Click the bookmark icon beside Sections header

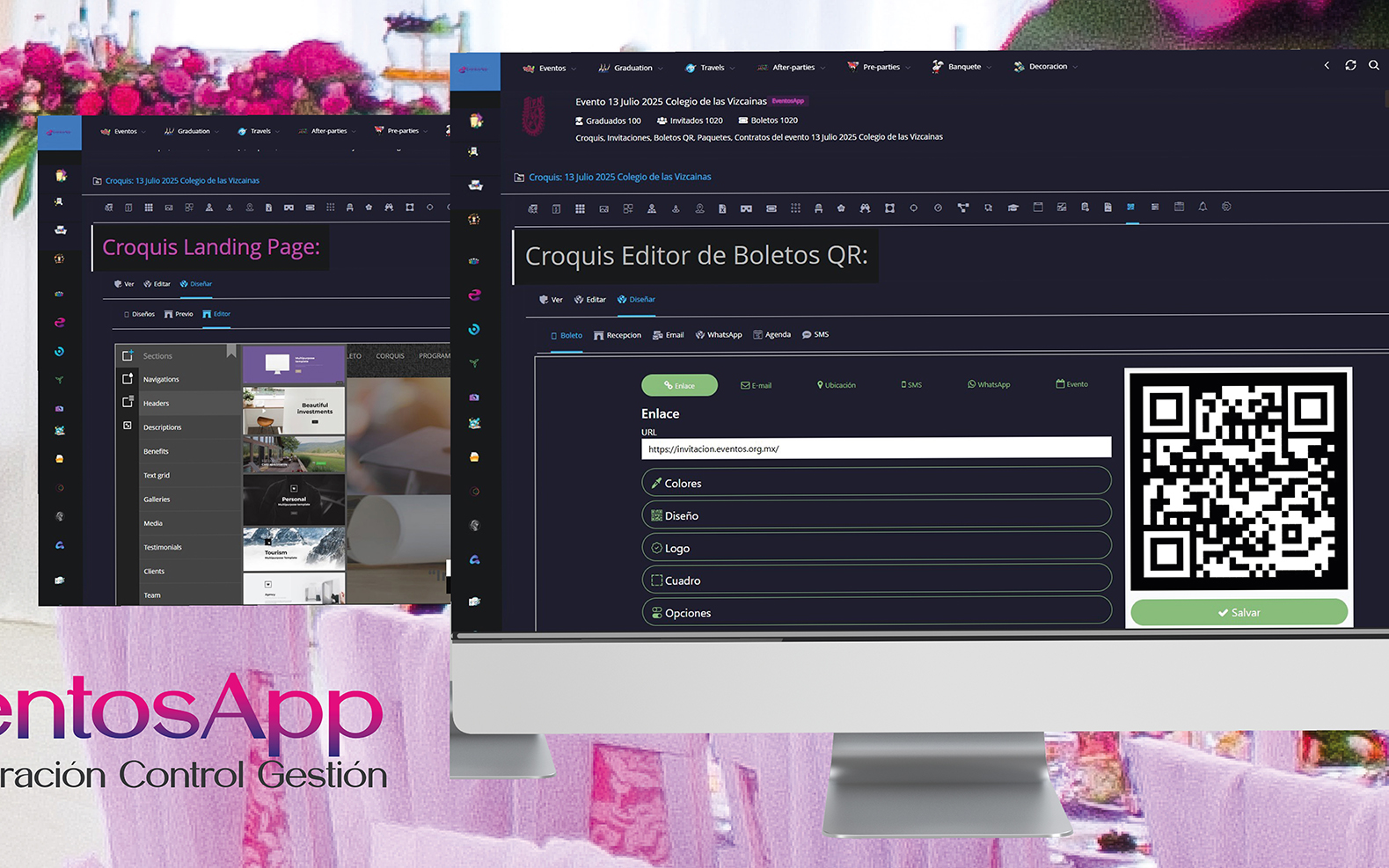coord(231,351)
